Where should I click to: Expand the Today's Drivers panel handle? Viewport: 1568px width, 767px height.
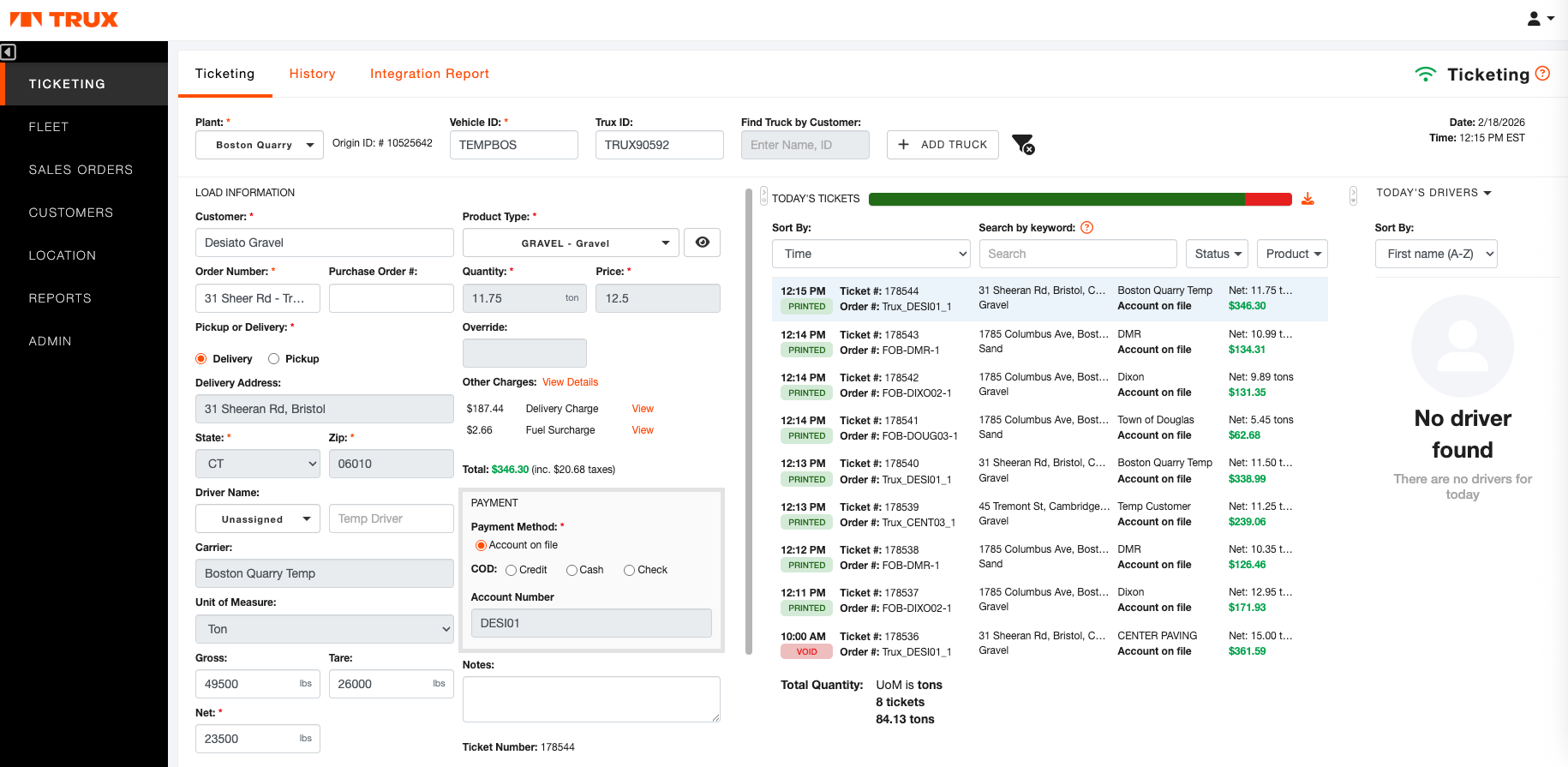(x=1353, y=195)
